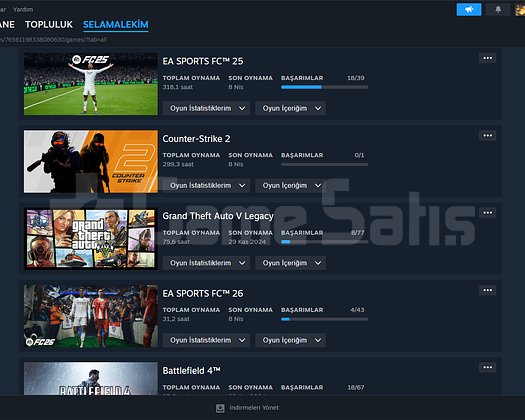The image size is (525, 420).
Task: Click the 18/67 achievements count
Action: pyautogui.click(x=356, y=388)
